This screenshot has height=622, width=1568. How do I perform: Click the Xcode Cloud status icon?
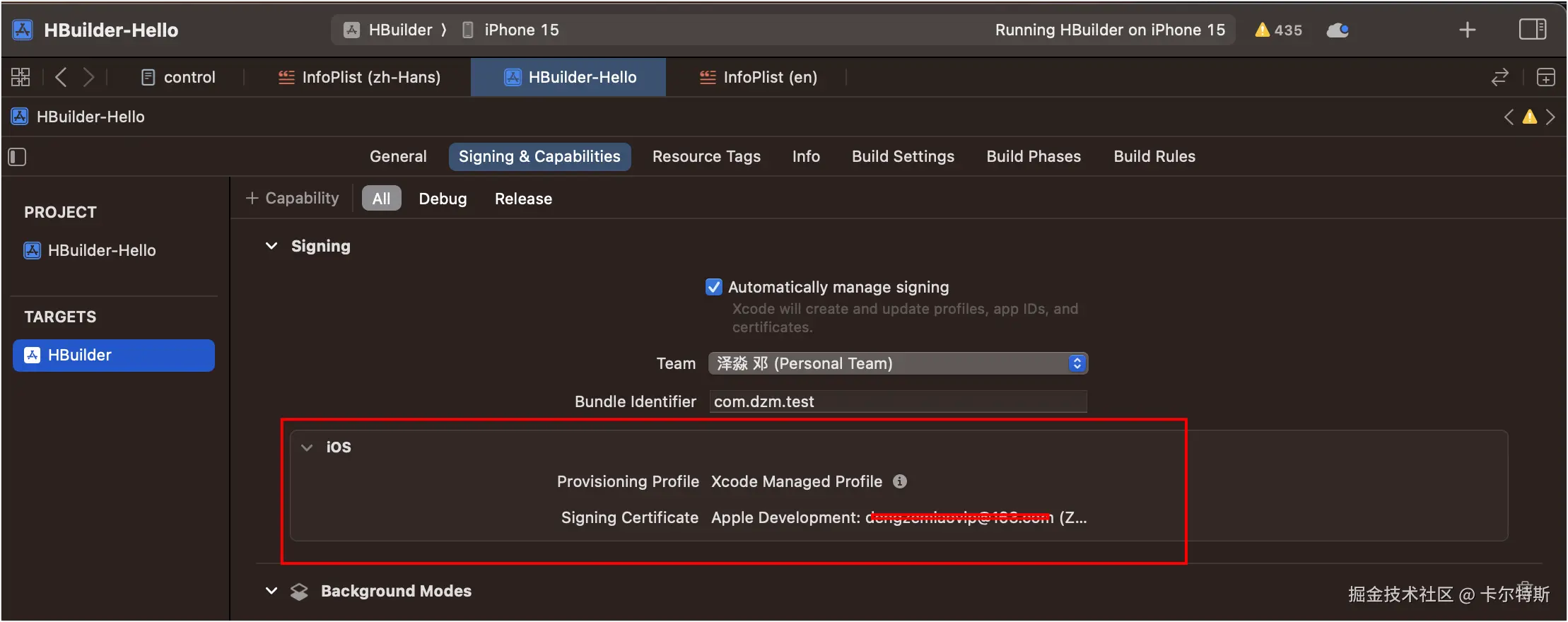1338,30
